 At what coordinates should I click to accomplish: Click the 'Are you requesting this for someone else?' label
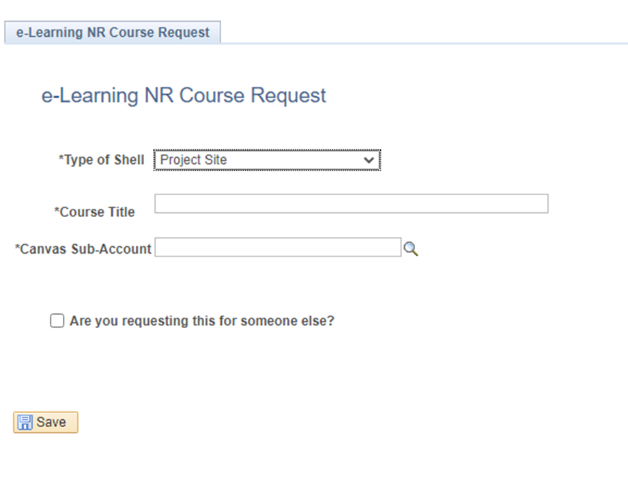(x=202, y=321)
